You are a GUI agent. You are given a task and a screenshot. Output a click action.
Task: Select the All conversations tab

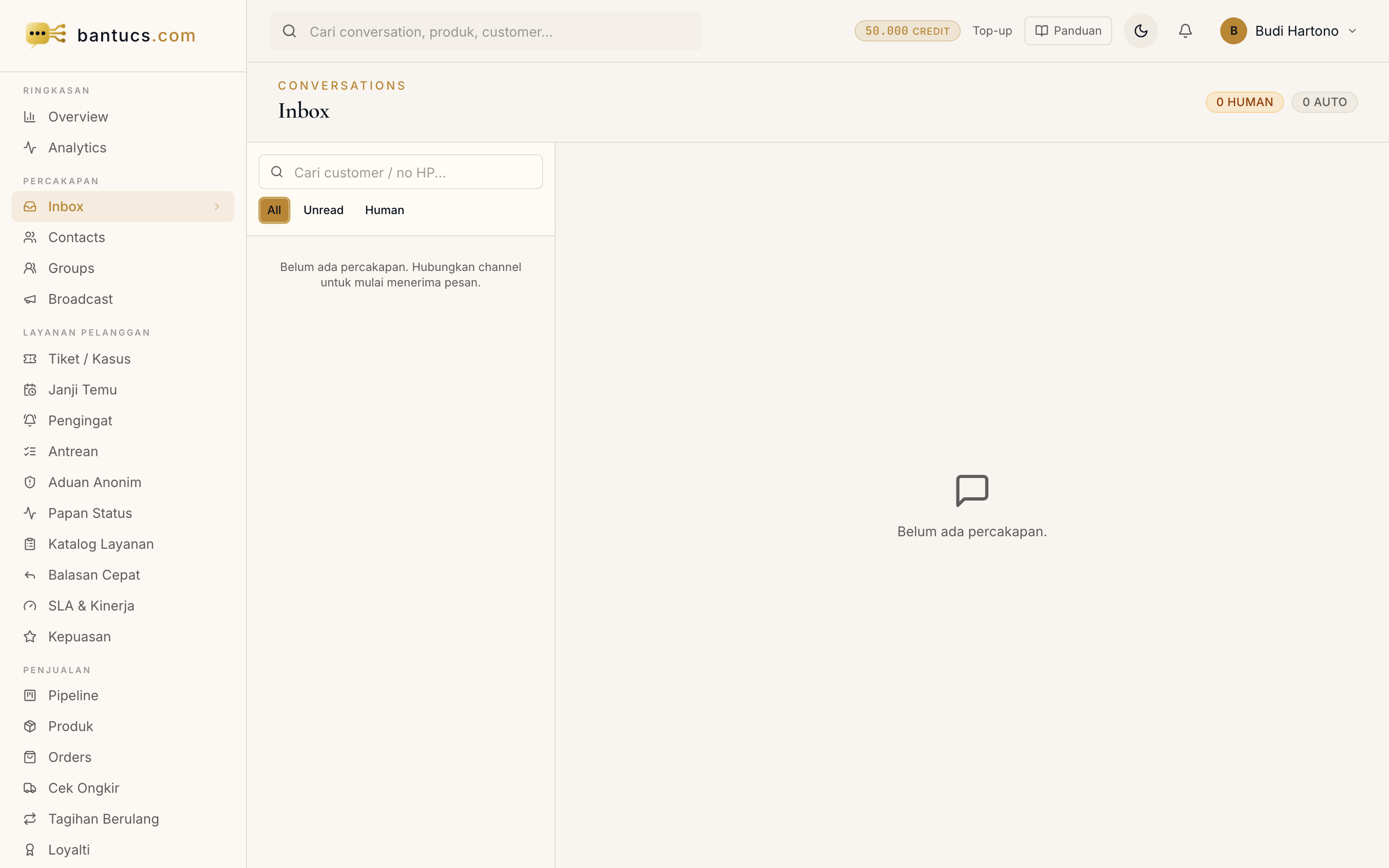click(x=274, y=210)
